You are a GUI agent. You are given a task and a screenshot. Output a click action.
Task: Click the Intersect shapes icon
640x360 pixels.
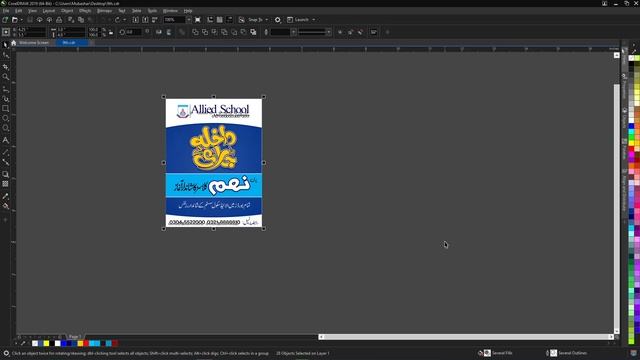(x=215, y=32)
